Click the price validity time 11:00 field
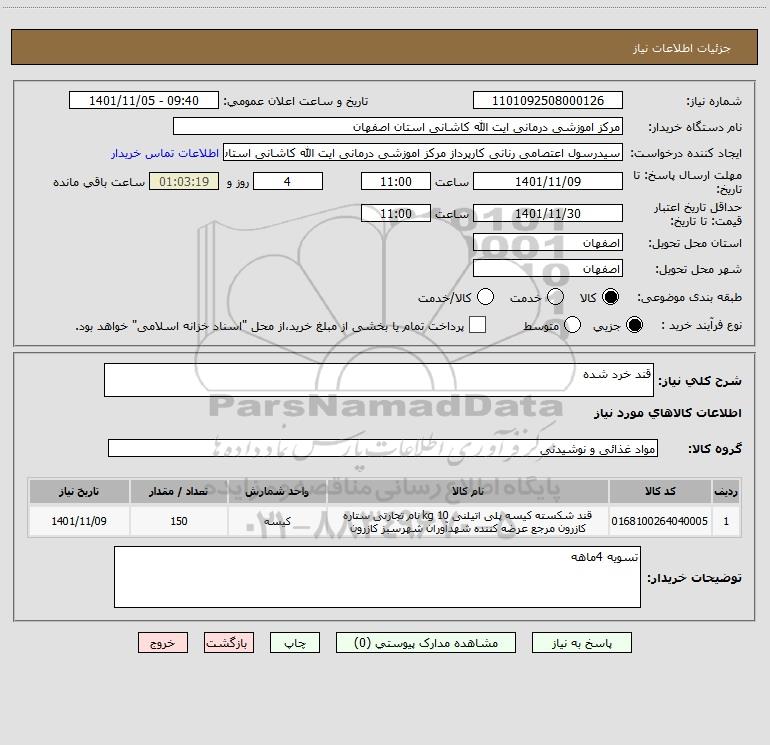 point(396,213)
